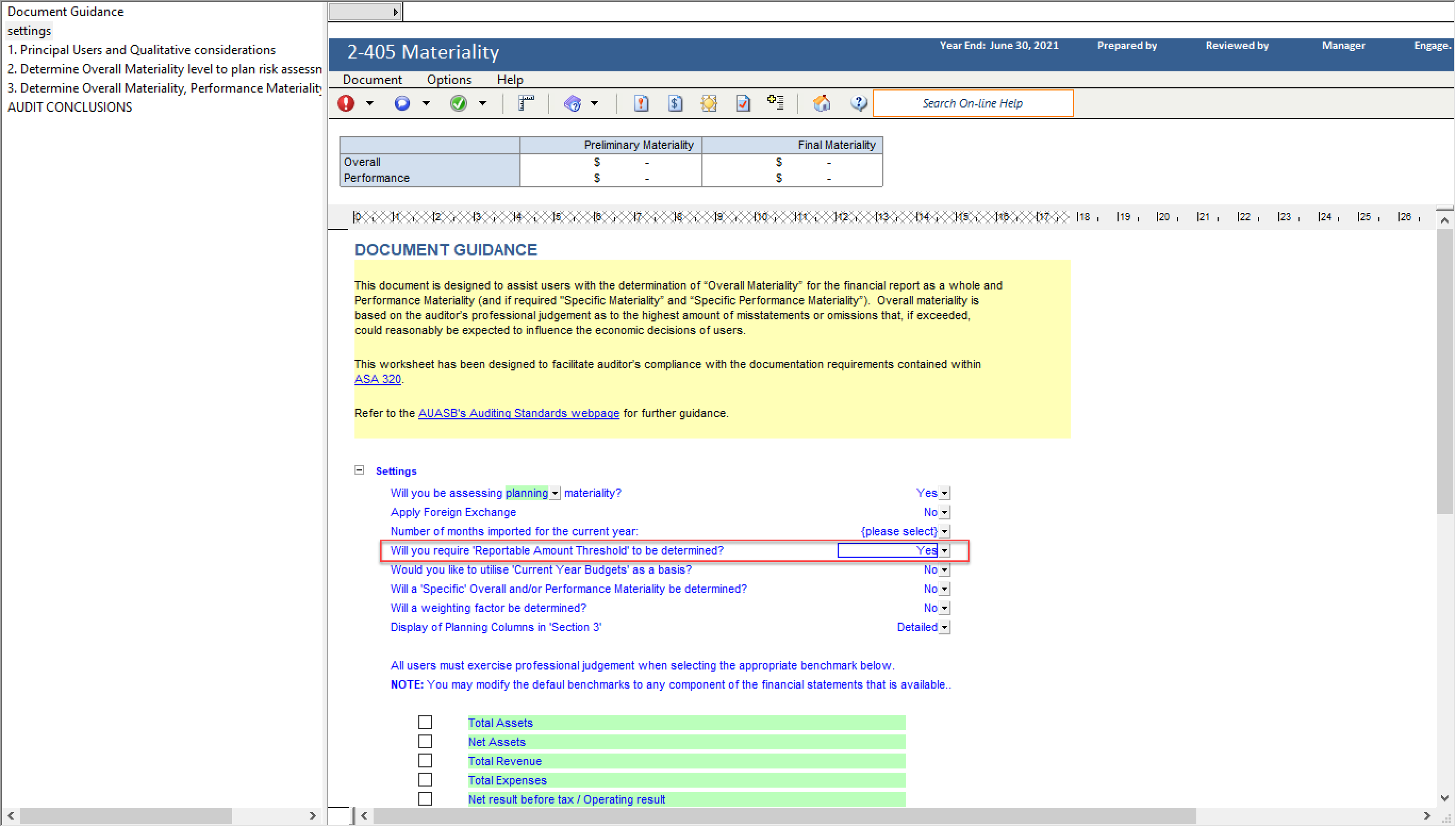Click the Reportable Amount Threshold value cell

pos(888,551)
